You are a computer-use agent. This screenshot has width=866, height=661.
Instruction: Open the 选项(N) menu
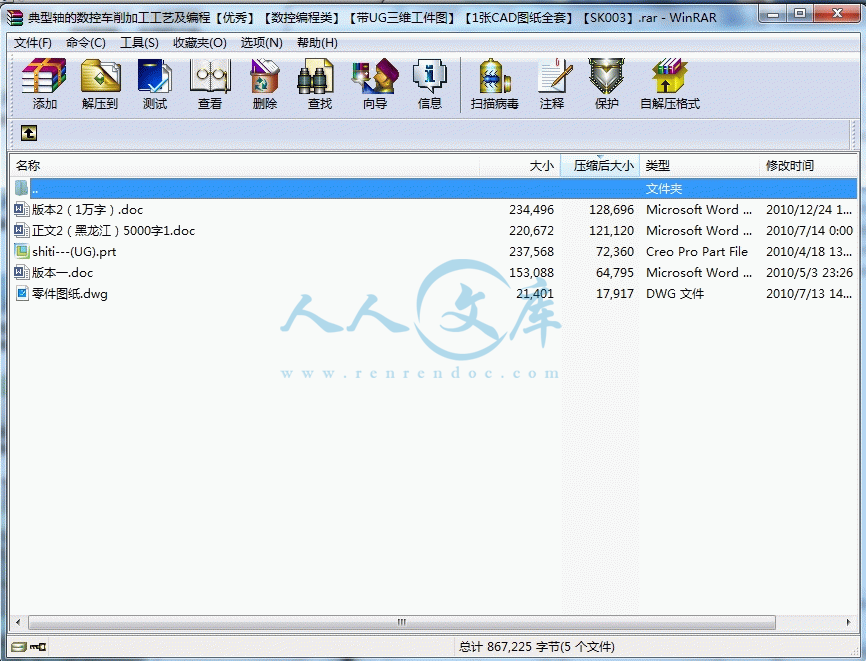point(261,43)
